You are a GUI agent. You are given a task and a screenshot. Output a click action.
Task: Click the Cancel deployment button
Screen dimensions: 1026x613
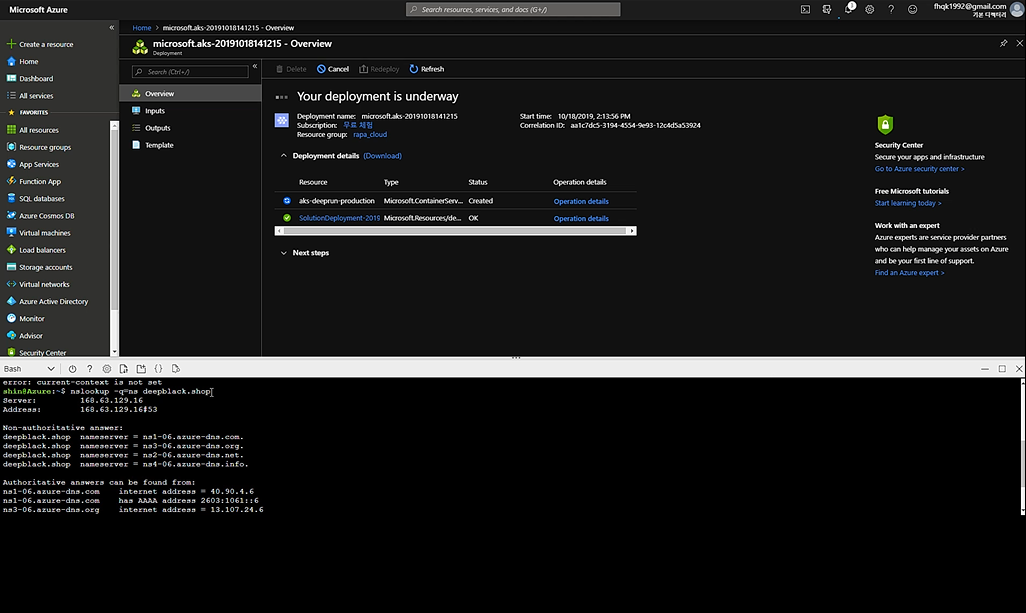pyautogui.click(x=332, y=69)
